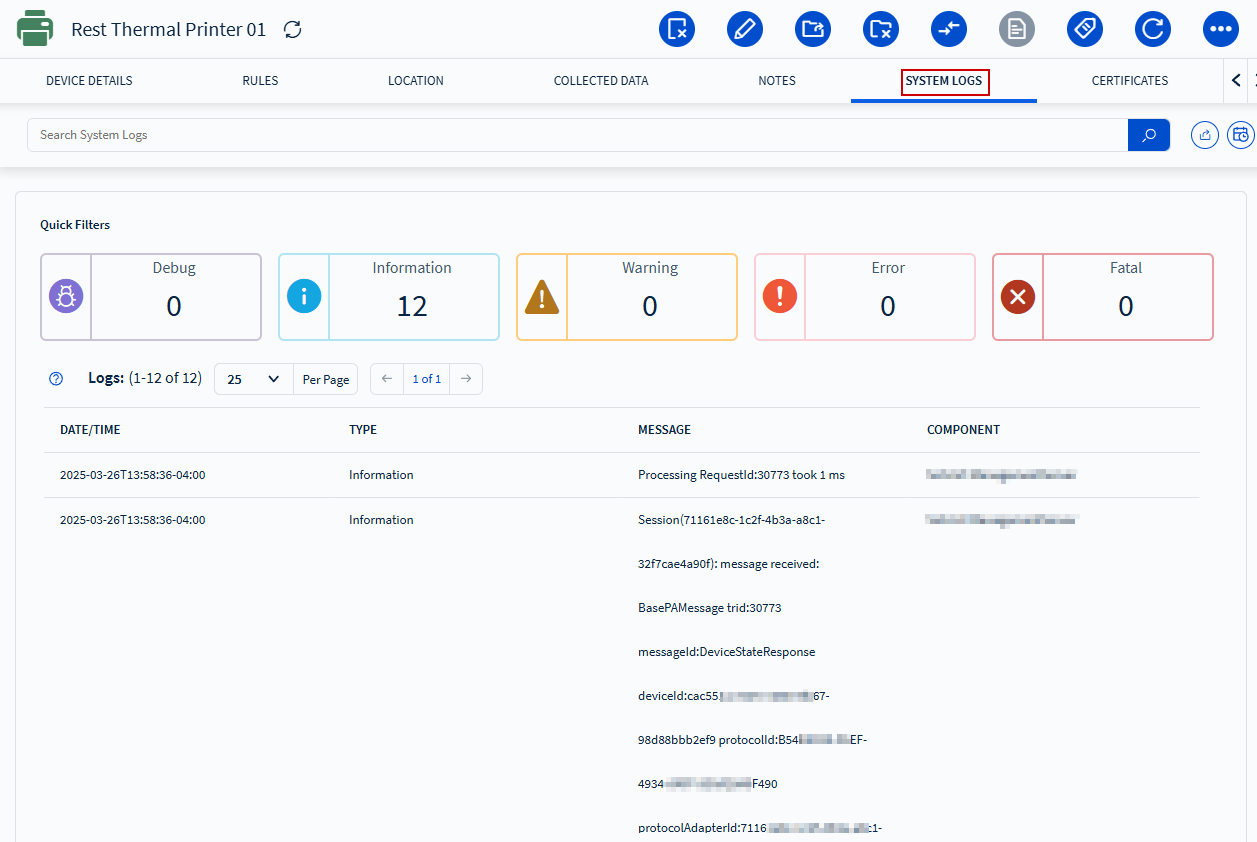Click the tag label icon in toolbar

pos(1085,29)
